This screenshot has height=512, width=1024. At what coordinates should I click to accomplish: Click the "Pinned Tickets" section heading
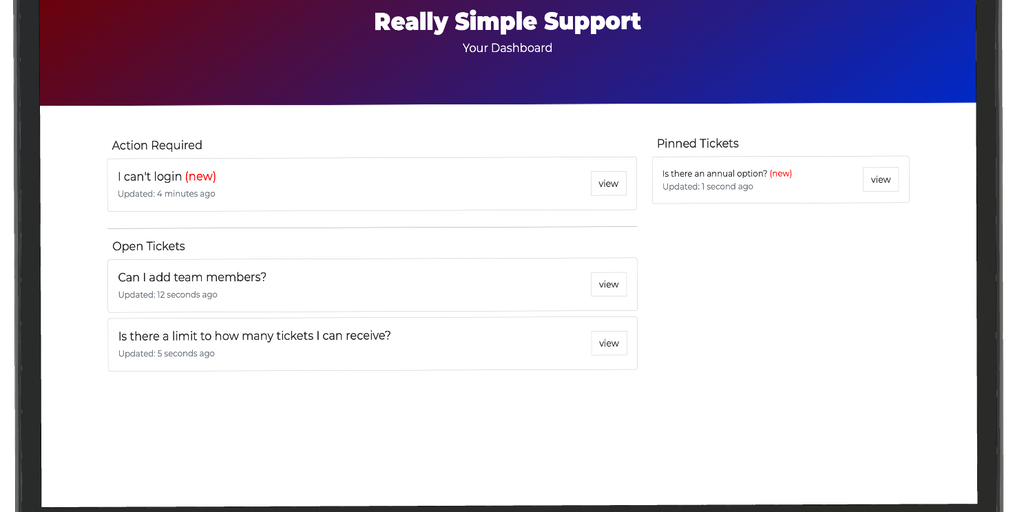pyautogui.click(x=698, y=144)
